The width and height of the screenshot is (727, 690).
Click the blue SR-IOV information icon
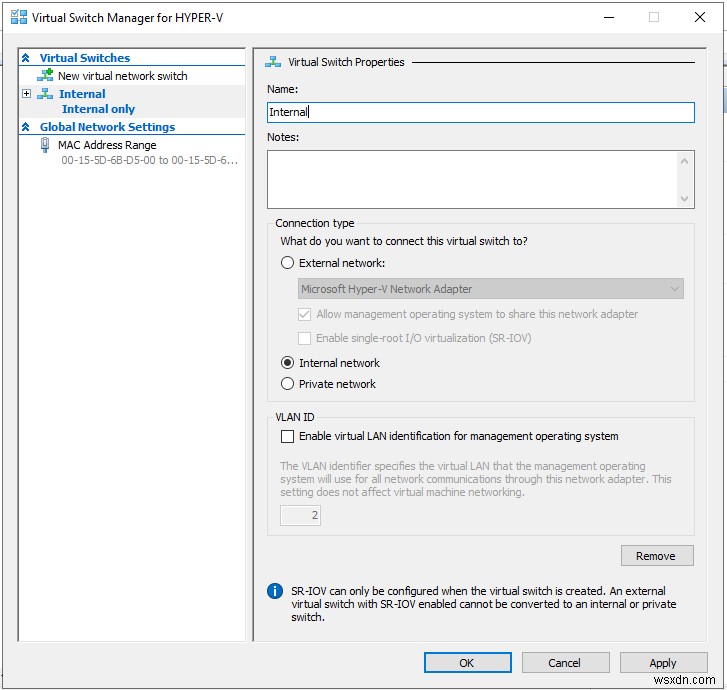coord(274,591)
